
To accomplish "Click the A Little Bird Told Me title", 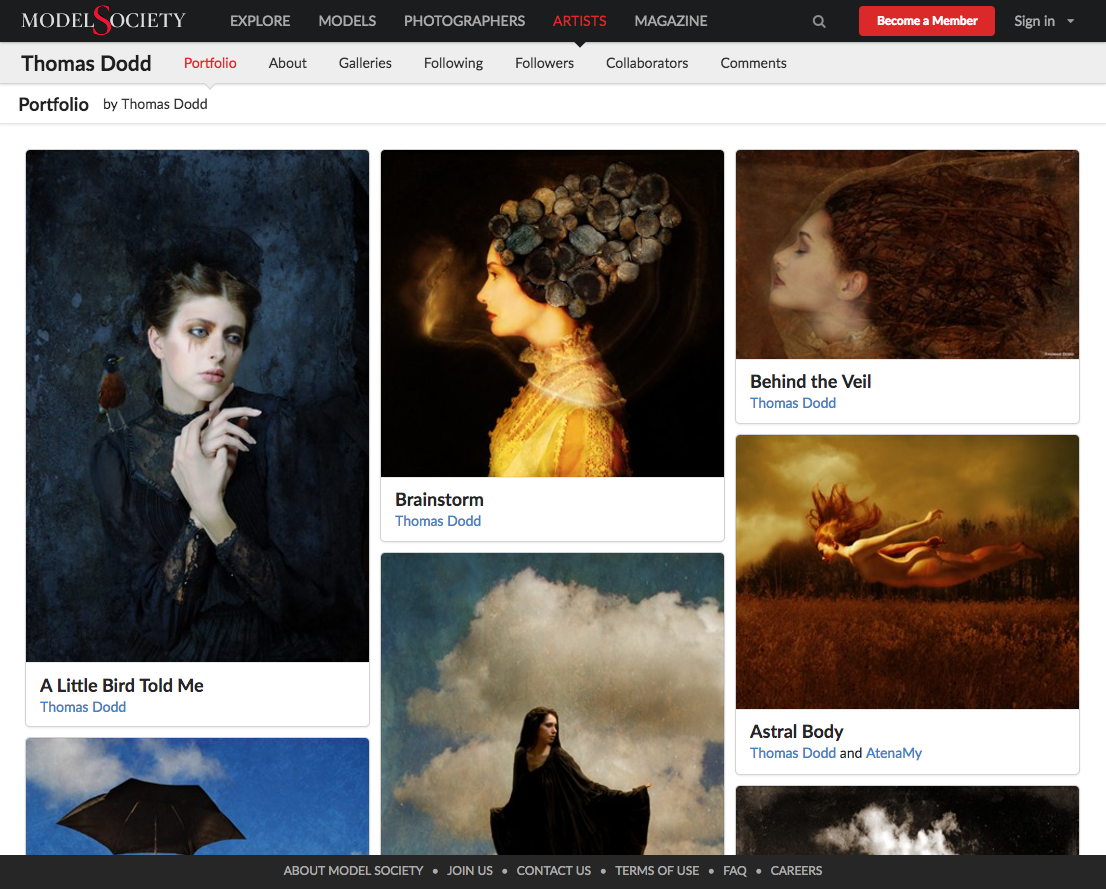I will [122, 685].
